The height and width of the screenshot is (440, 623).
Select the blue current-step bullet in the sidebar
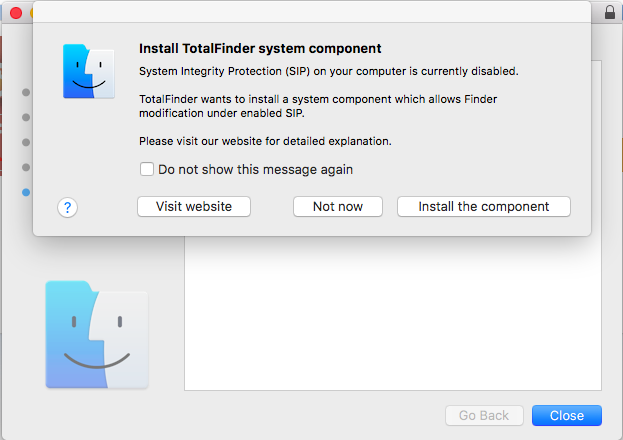(26, 192)
